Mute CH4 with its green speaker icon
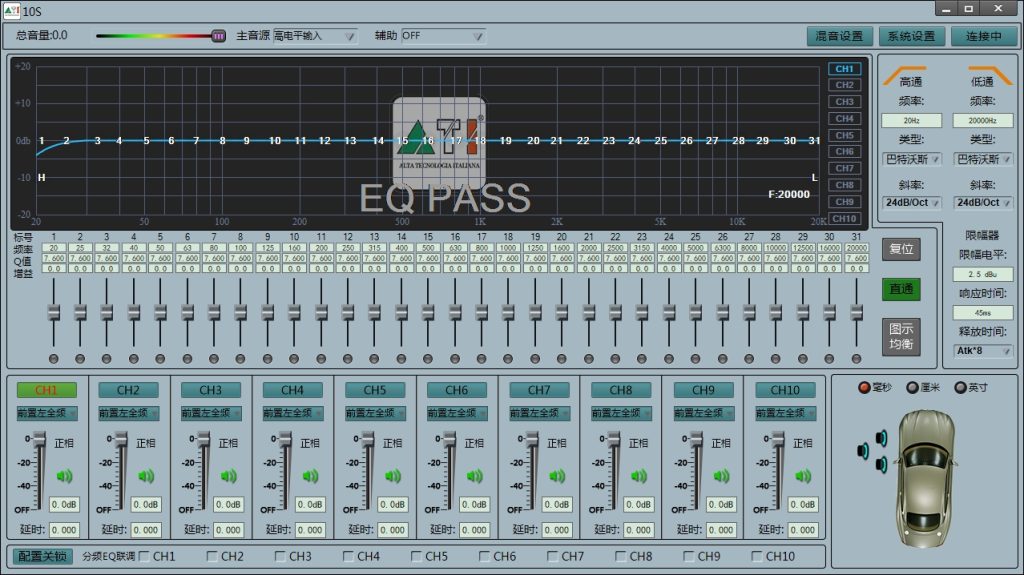Screen dimensions: 1024x575 point(310,476)
